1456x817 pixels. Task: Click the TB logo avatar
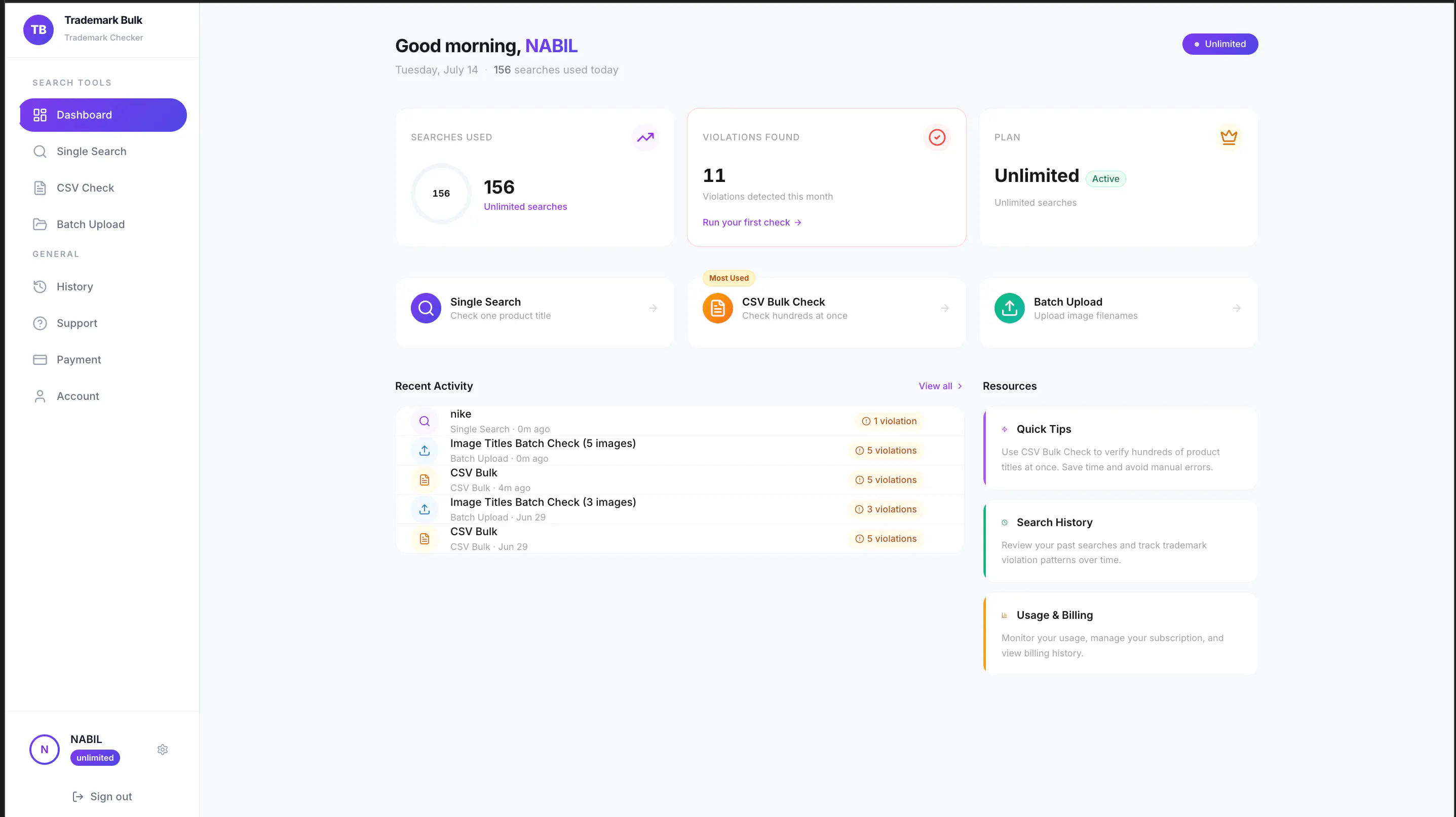39,29
